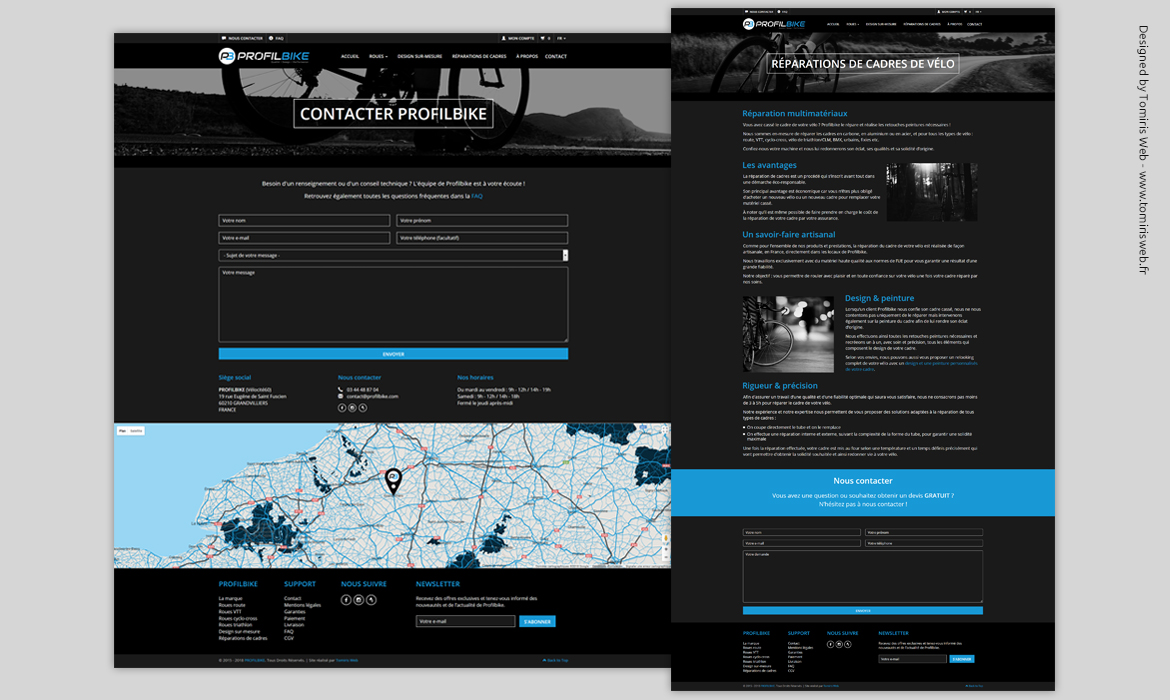Viewport: 1170px width, 700px height.
Task: Click S'ABONNER in the repairs page footer
Action: click(962, 659)
